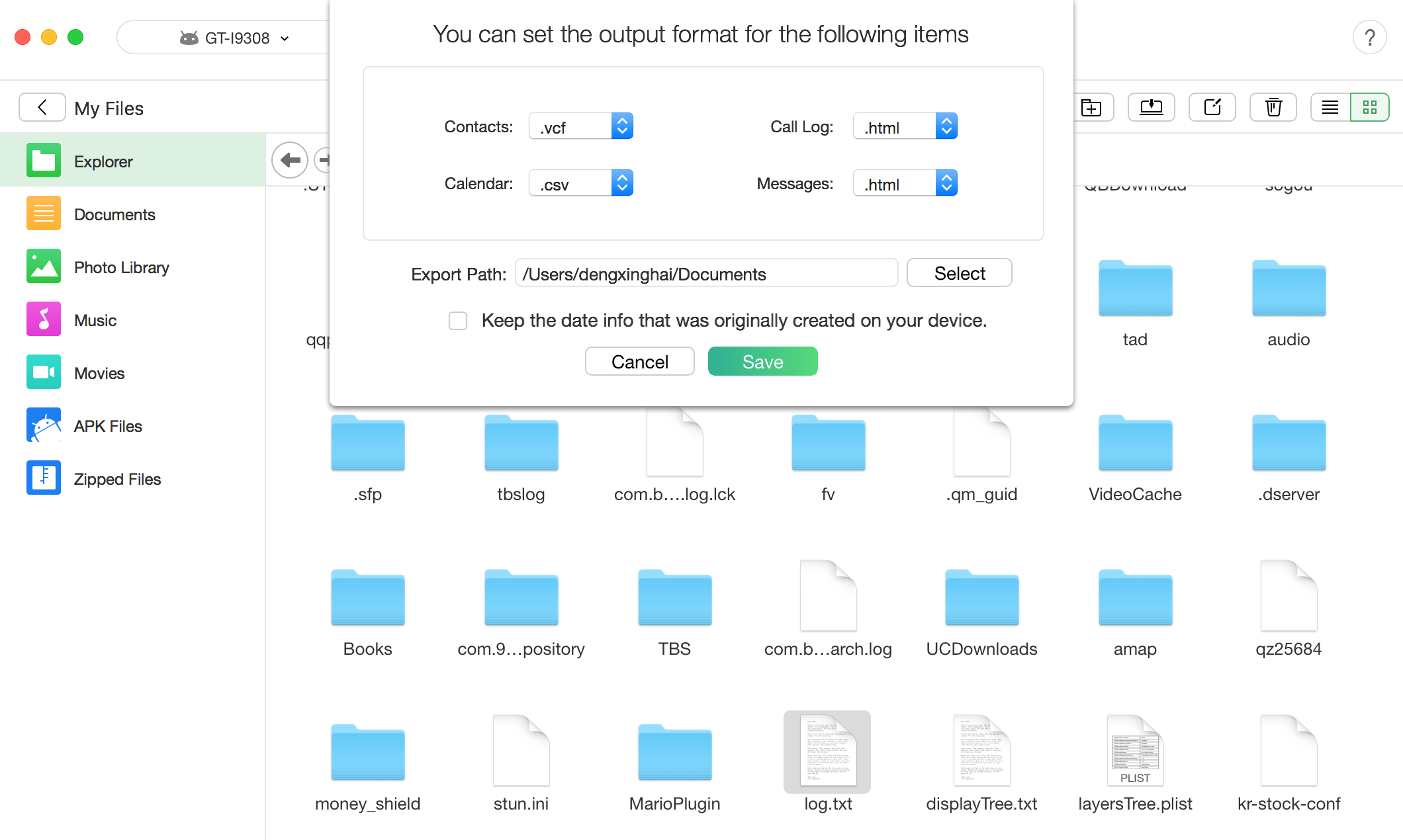Select Explorer in the sidebar
This screenshot has width=1403, height=840.
(x=132, y=161)
